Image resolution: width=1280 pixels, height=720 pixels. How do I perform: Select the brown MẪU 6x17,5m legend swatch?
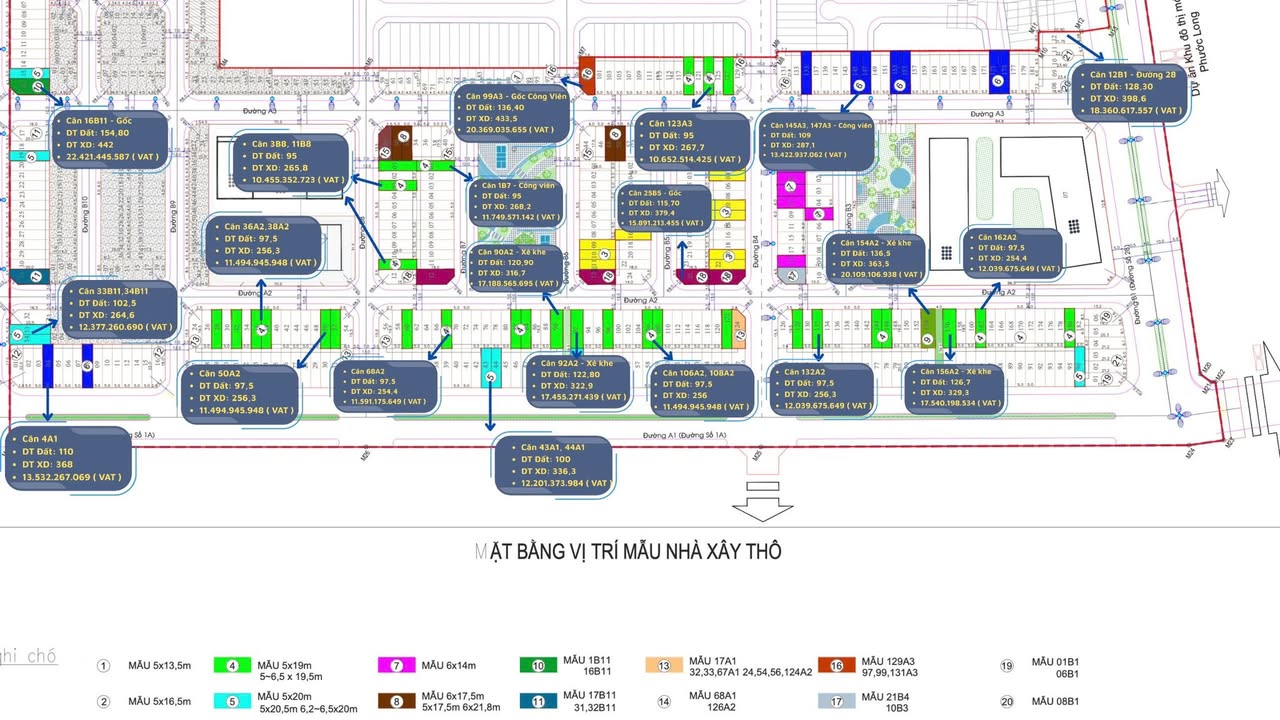coord(396,702)
